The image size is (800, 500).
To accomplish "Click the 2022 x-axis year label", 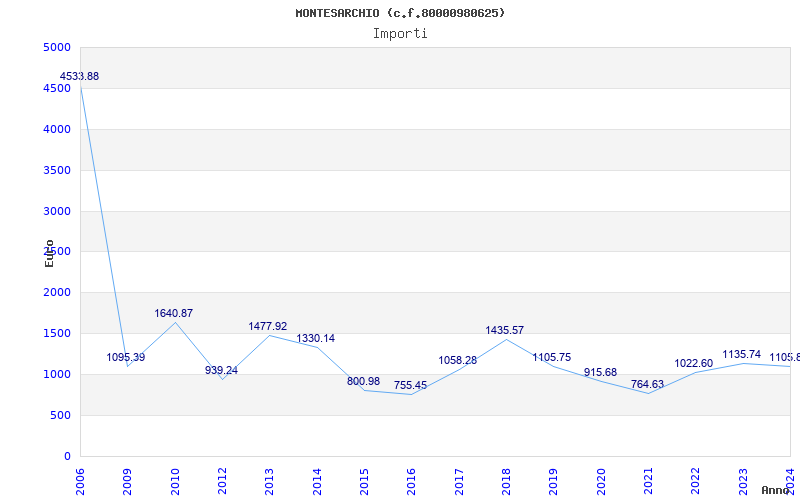I will pyautogui.click(x=696, y=481).
